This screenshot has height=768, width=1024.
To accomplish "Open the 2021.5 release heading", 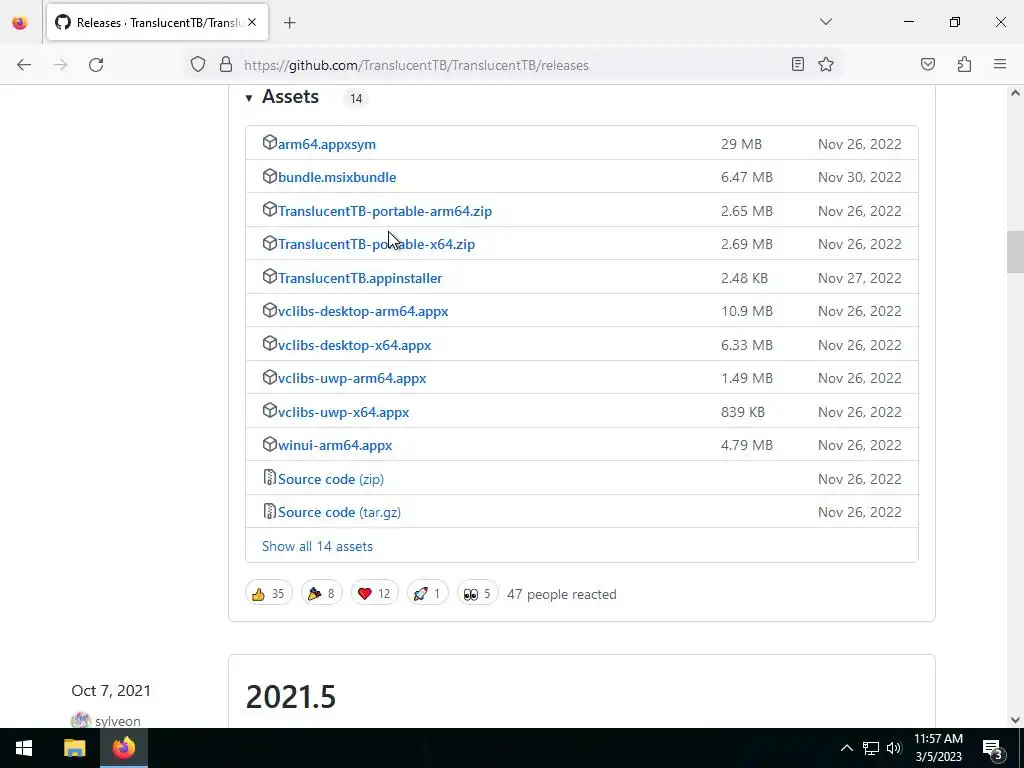I will click(291, 696).
